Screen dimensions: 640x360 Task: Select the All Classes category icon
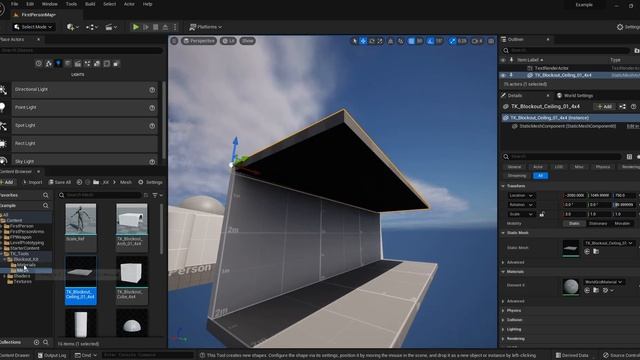click(x=116, y=64)
